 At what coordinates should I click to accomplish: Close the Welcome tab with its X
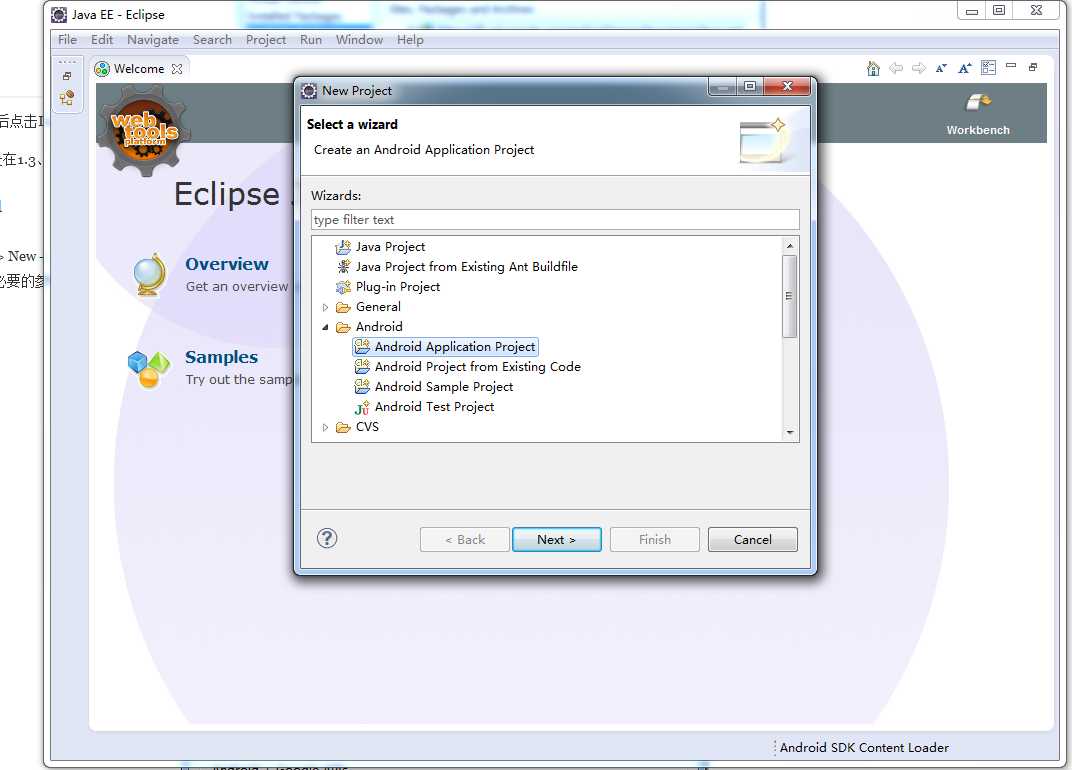[x=177, y=69]
